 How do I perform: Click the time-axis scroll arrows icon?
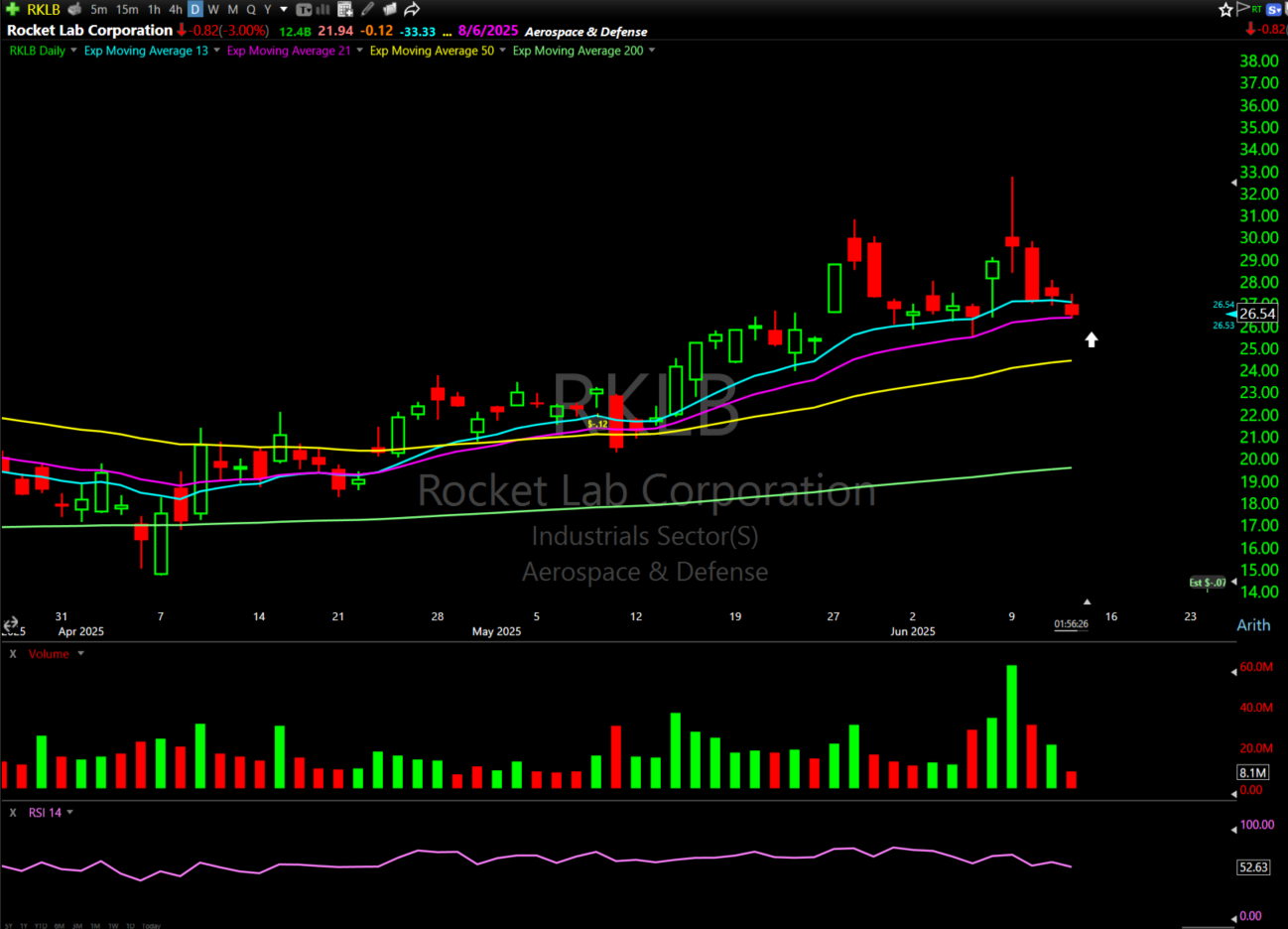point(11,624)
